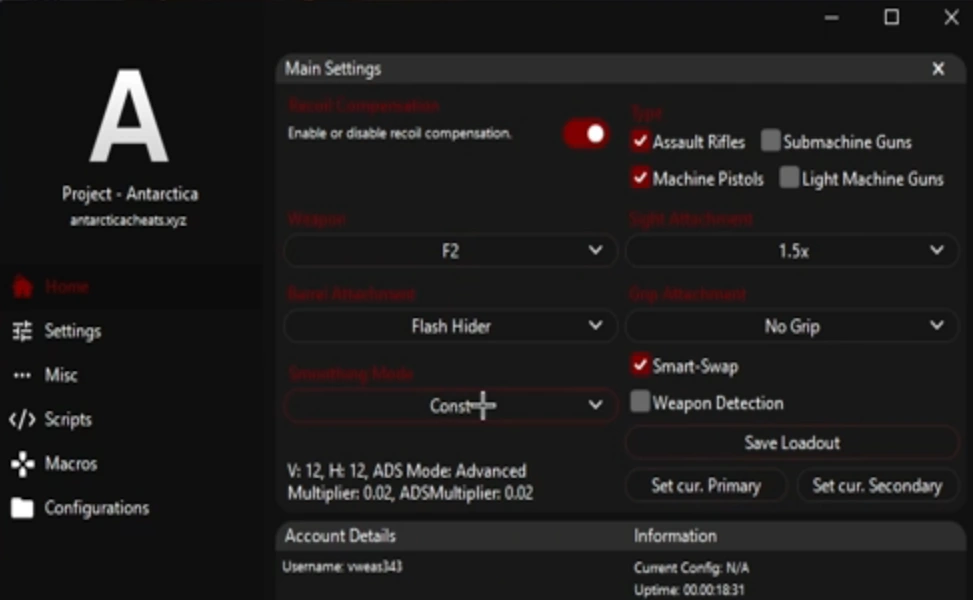973x600 pixels.
Task: Open the Weapon dropdown showing F2
Action: [451, 251]
